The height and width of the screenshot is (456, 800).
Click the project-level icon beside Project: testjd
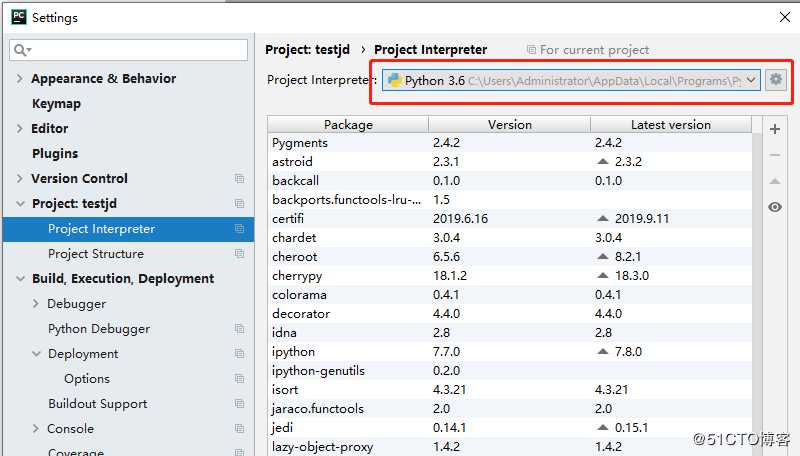click(239, 204)
